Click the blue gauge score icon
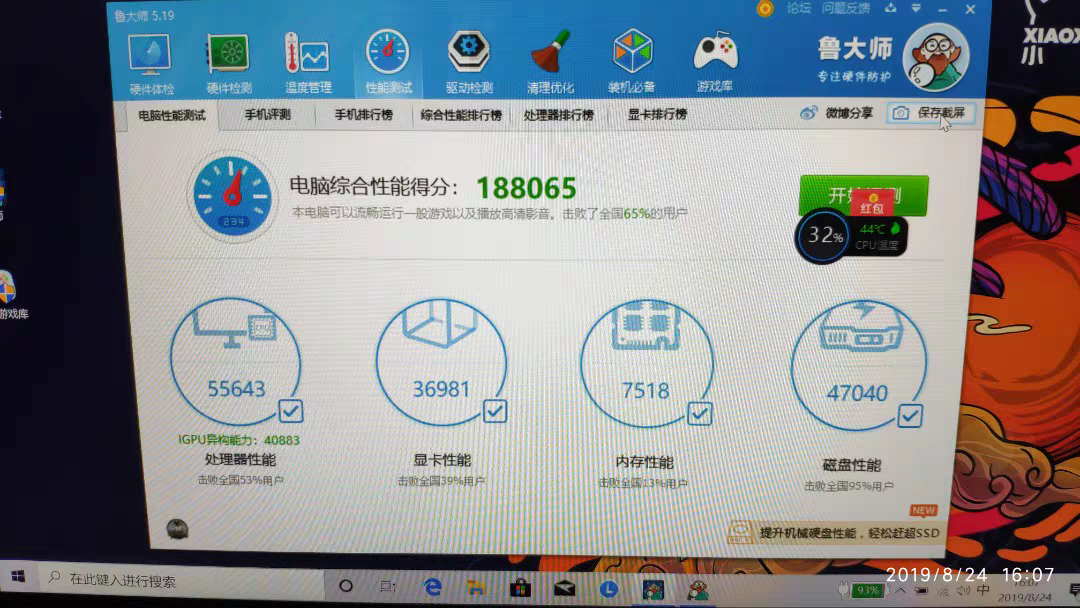Image resolution: width=1080 pixels, height=608 pixels. tap(232, 196)
